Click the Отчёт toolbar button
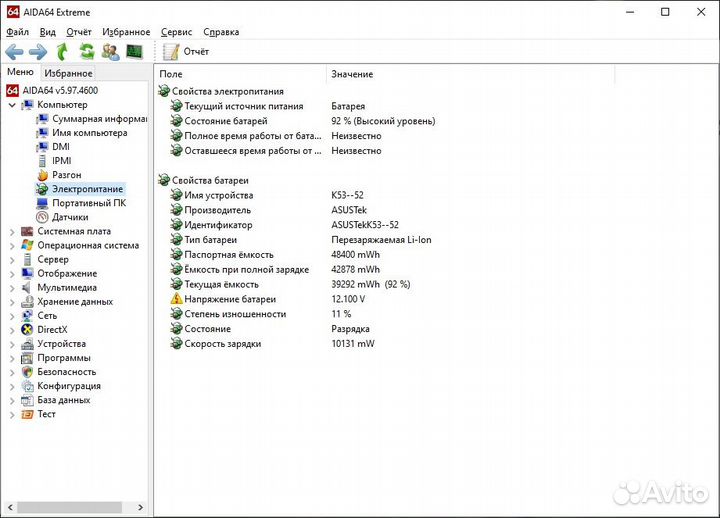720x518 pixels. (x=186, y=51)
